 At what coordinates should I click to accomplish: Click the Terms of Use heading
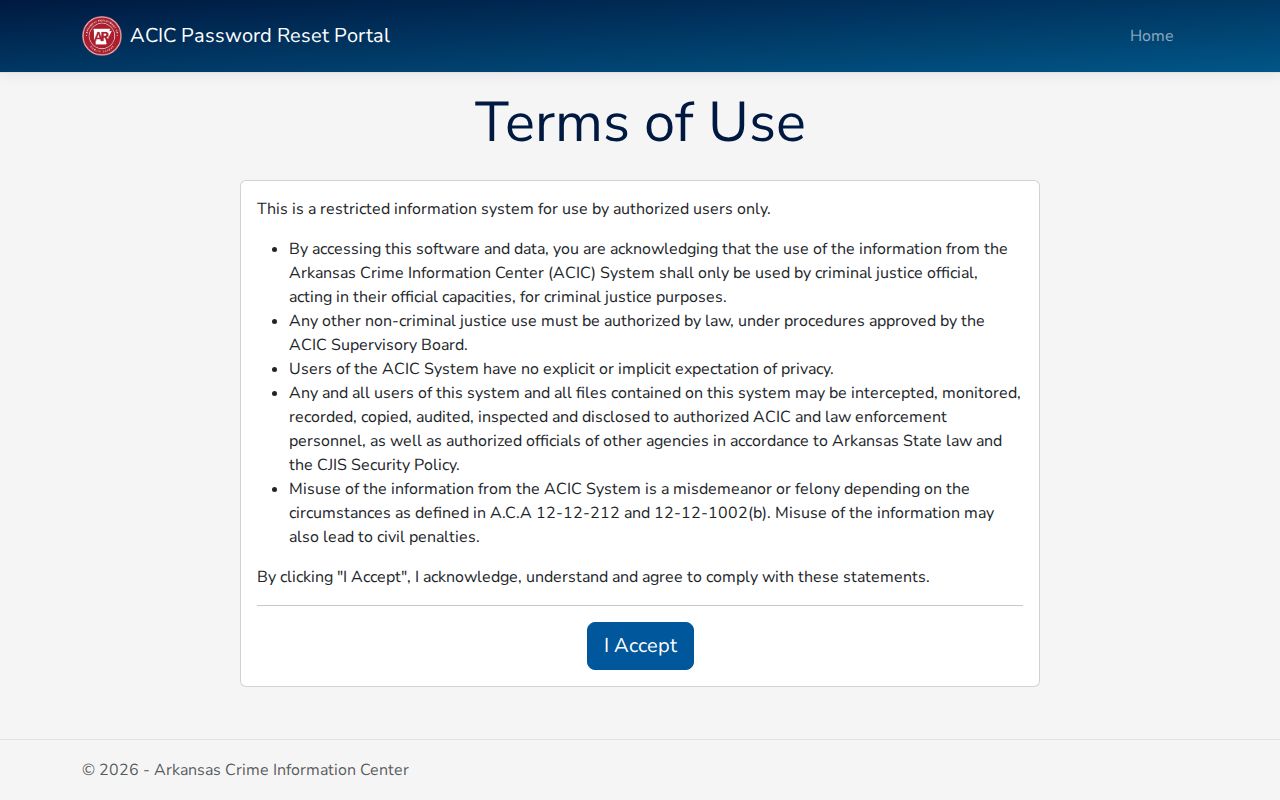click(x=640, y=122)
